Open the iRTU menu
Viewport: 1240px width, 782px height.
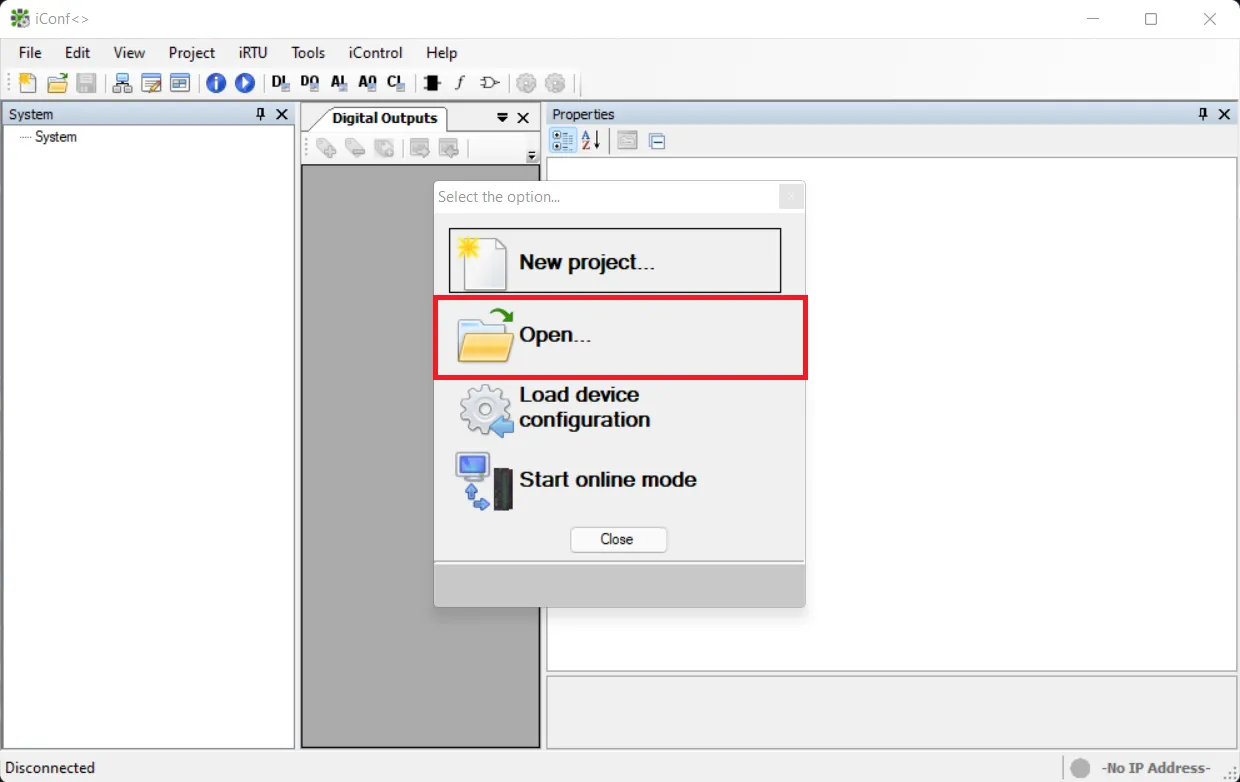point(254,53)
